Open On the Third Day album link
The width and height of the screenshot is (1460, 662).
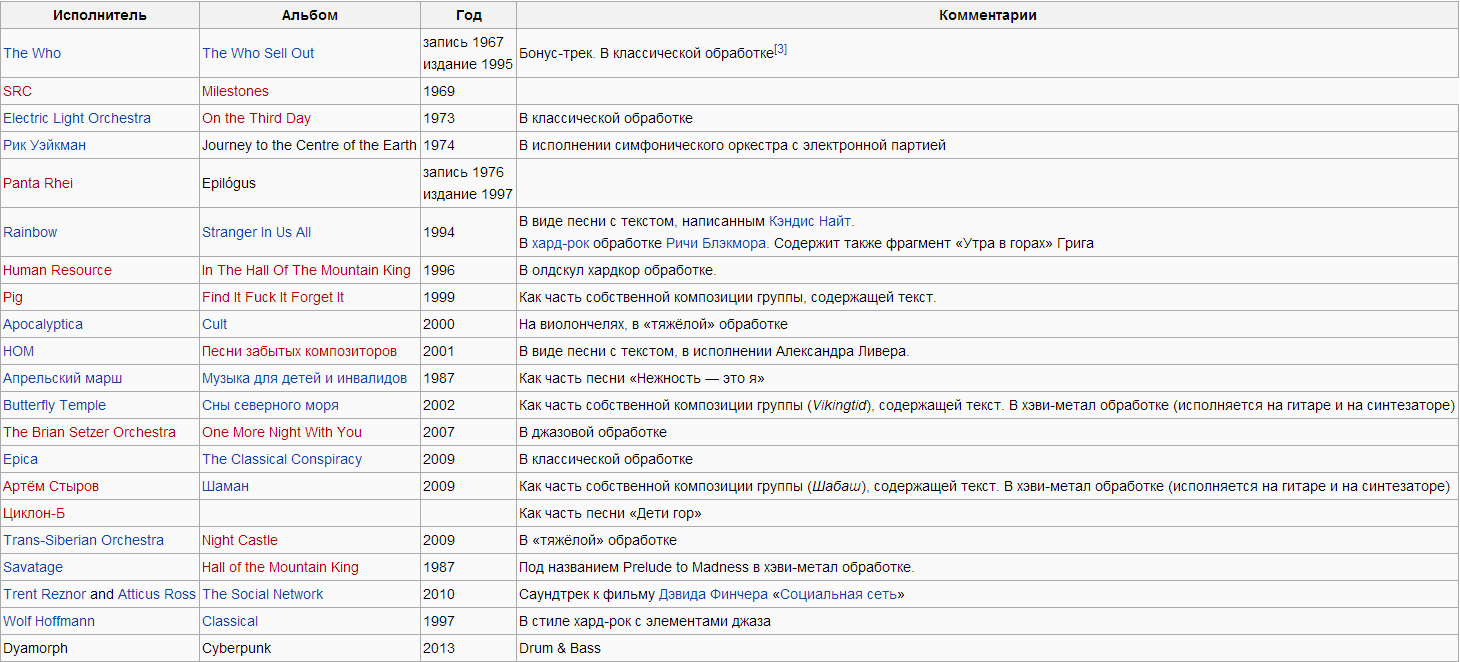tap(256, 118)
